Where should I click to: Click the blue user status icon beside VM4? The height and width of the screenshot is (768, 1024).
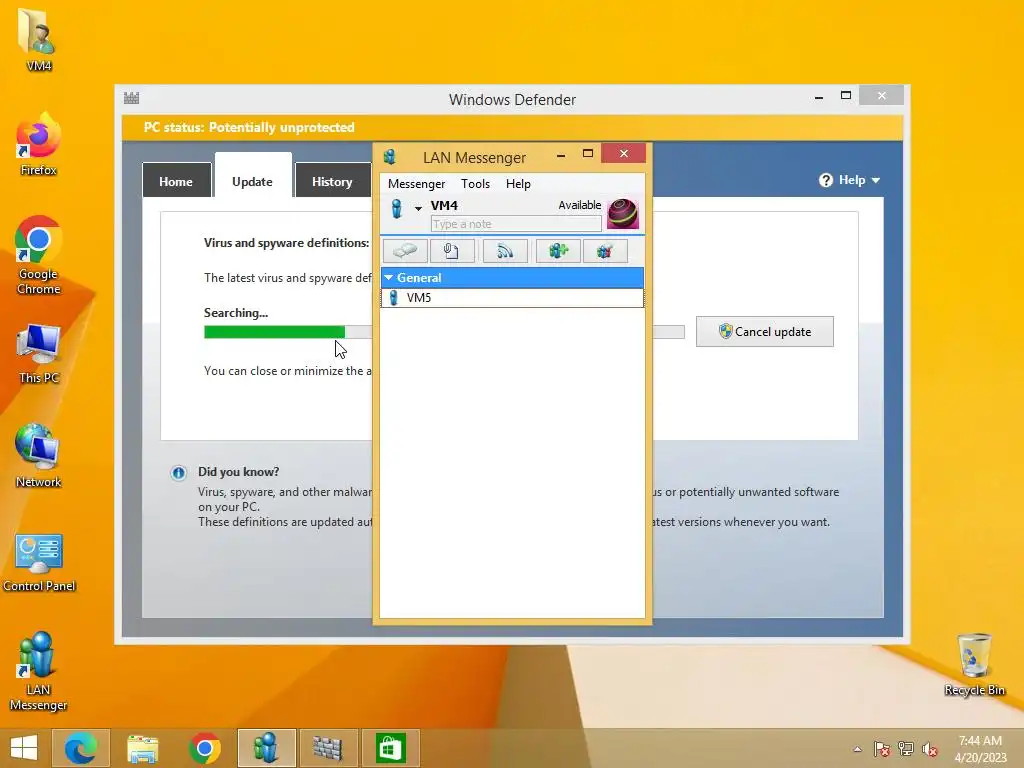396,208
